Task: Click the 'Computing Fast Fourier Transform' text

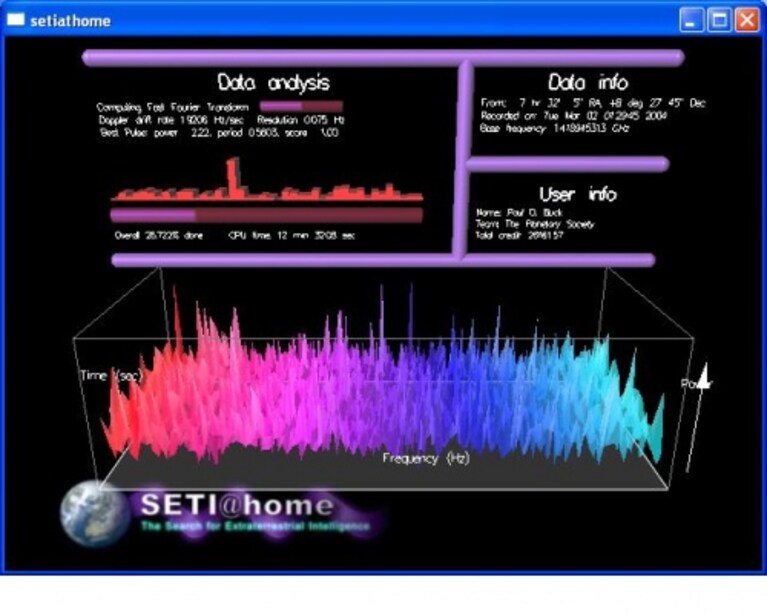Action: (172, 107)
